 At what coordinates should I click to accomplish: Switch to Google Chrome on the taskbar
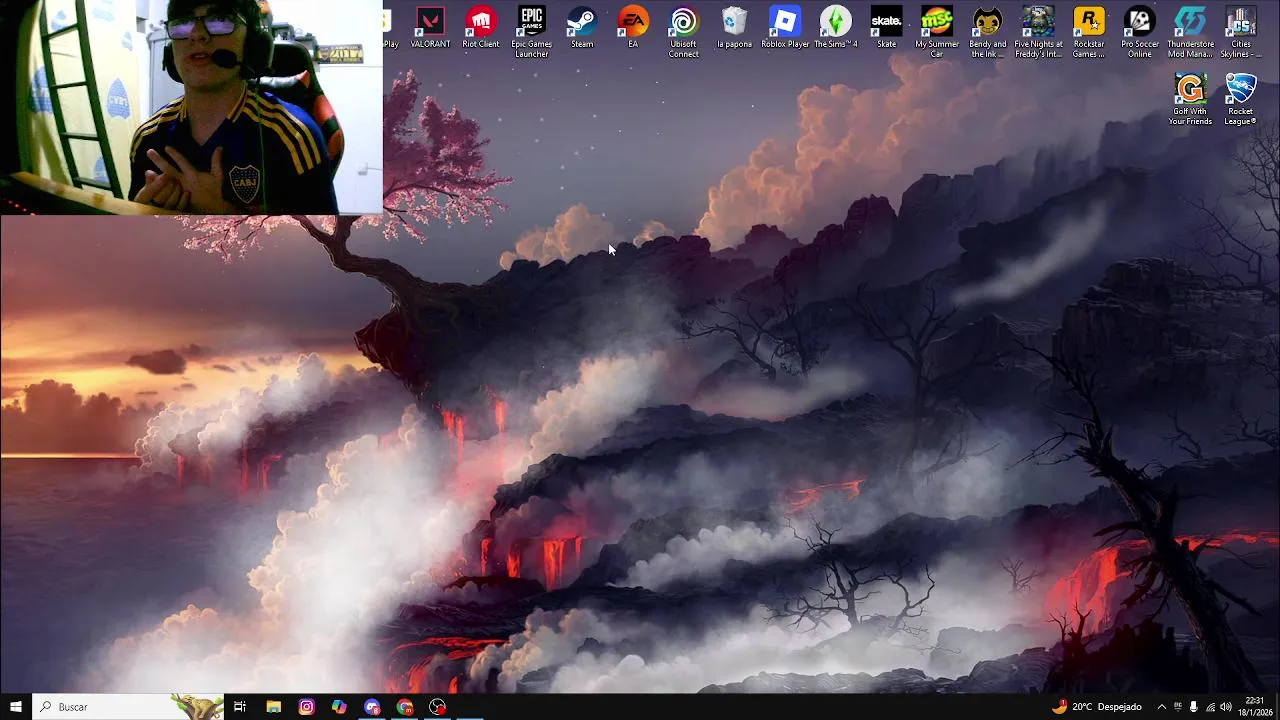(x=405, y=707)
